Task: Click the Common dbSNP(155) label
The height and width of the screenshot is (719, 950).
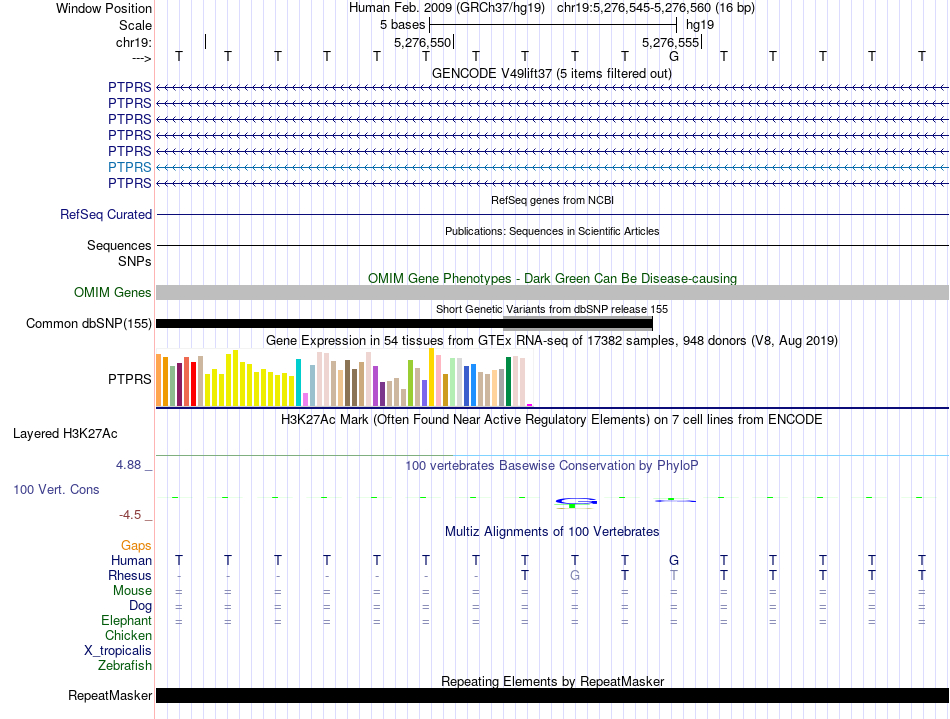Action: (x=88, y=323)
